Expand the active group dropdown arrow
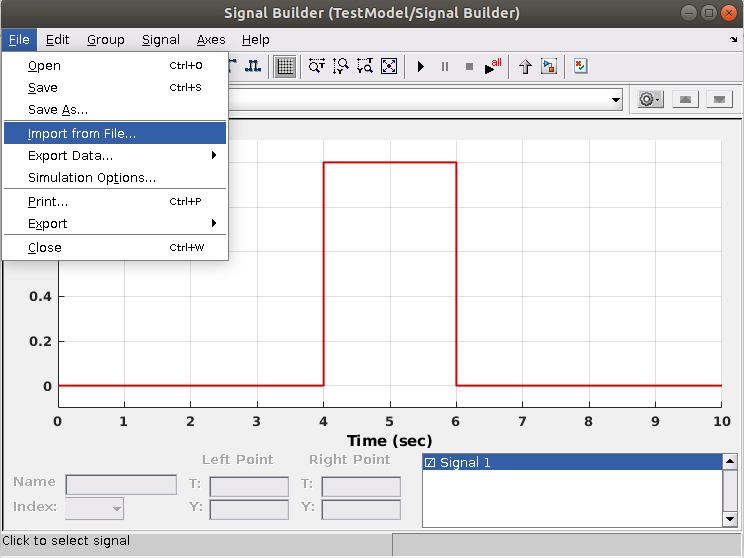The height and width of the screenshot is (558, 744). coord(615,100)
